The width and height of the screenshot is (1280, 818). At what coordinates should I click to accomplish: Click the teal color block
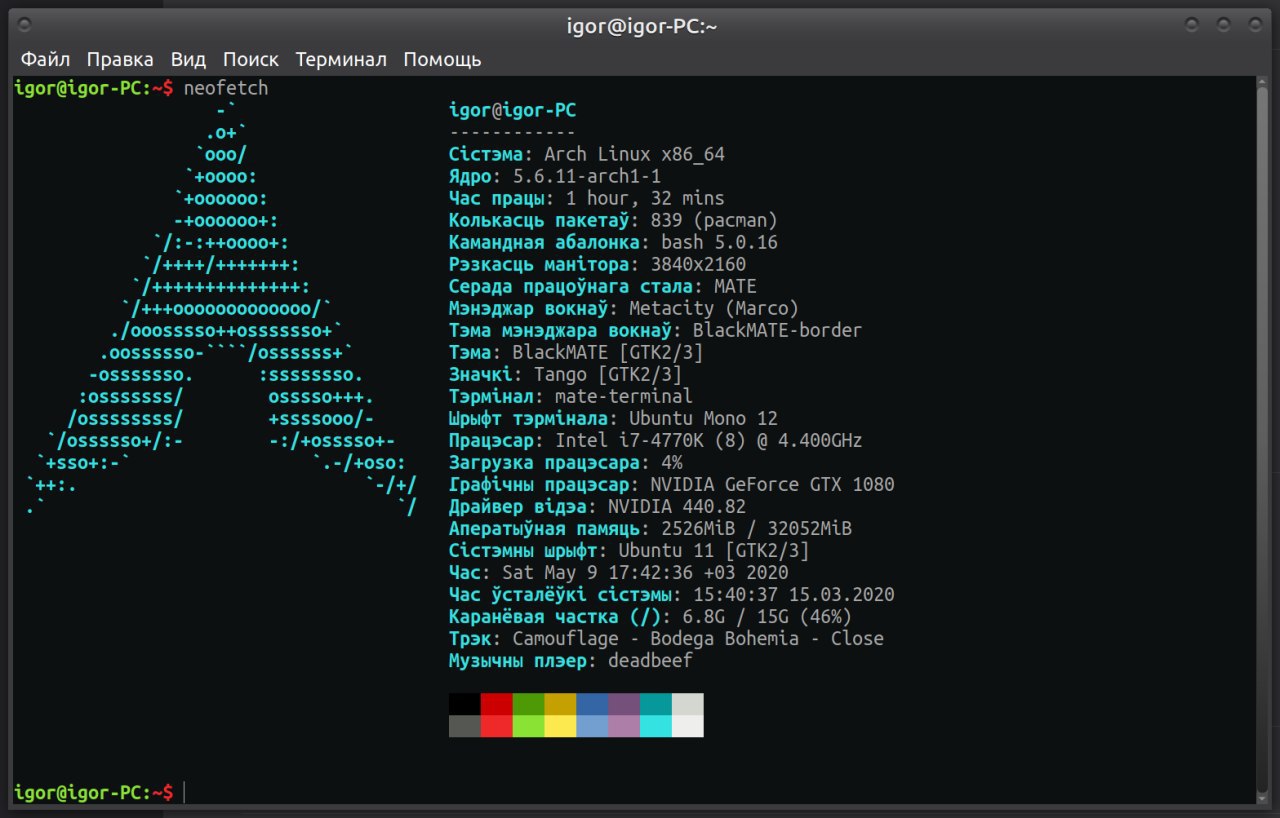pyautogui.click(x=656, y=704)
